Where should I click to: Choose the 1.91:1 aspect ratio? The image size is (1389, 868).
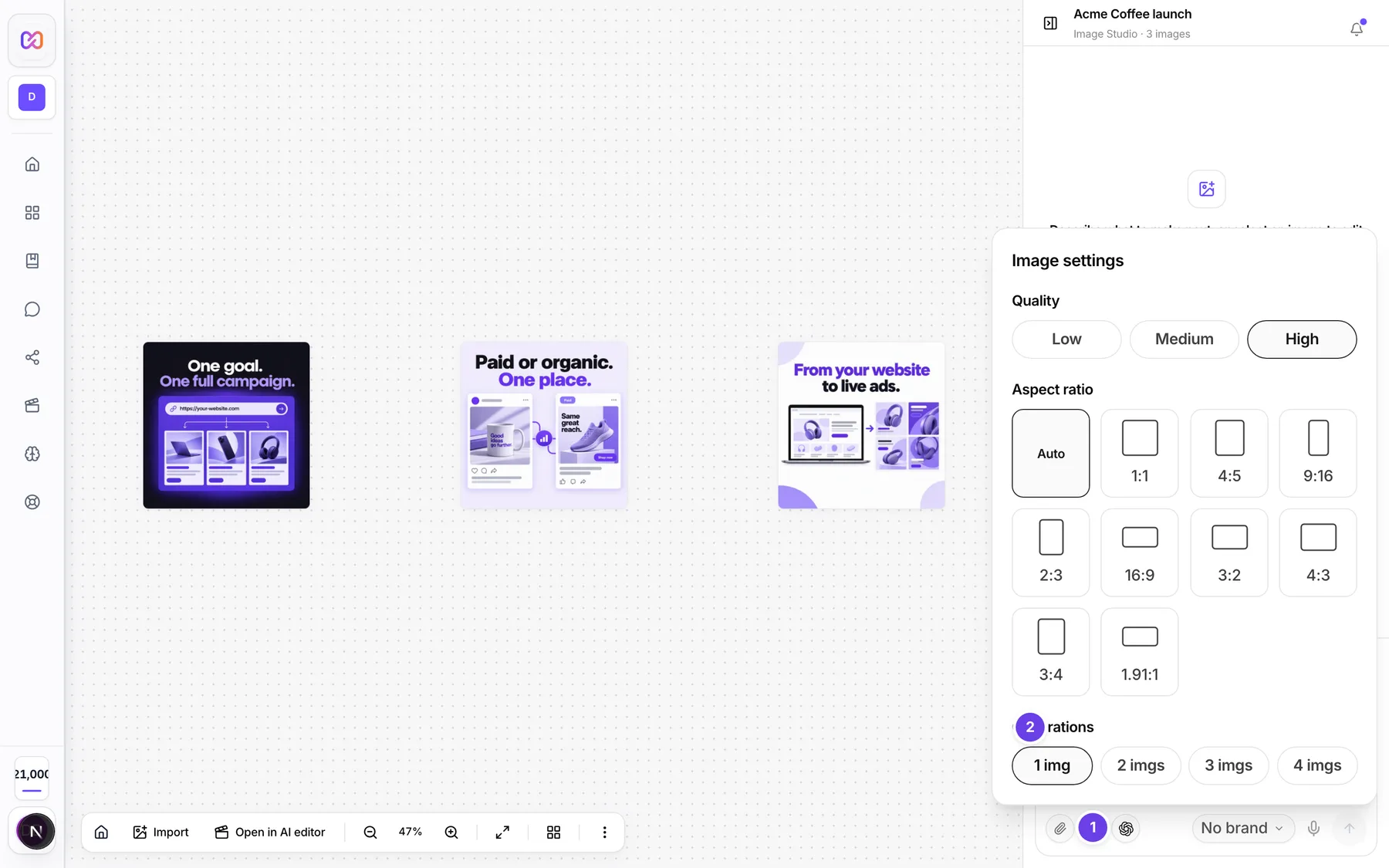click(1139, 652)
